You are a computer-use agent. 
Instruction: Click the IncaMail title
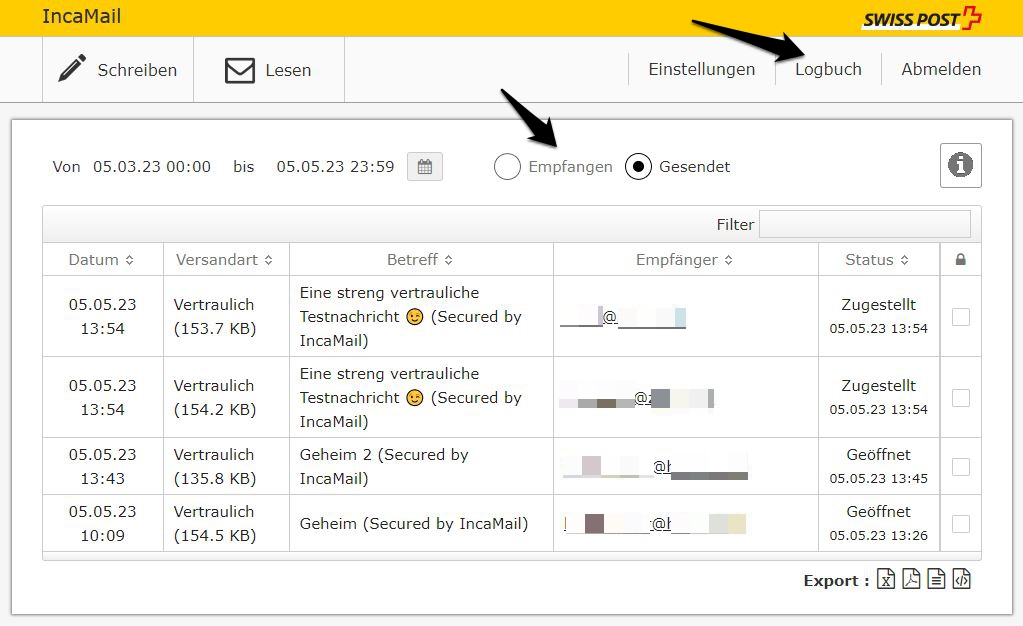[82, 16]
